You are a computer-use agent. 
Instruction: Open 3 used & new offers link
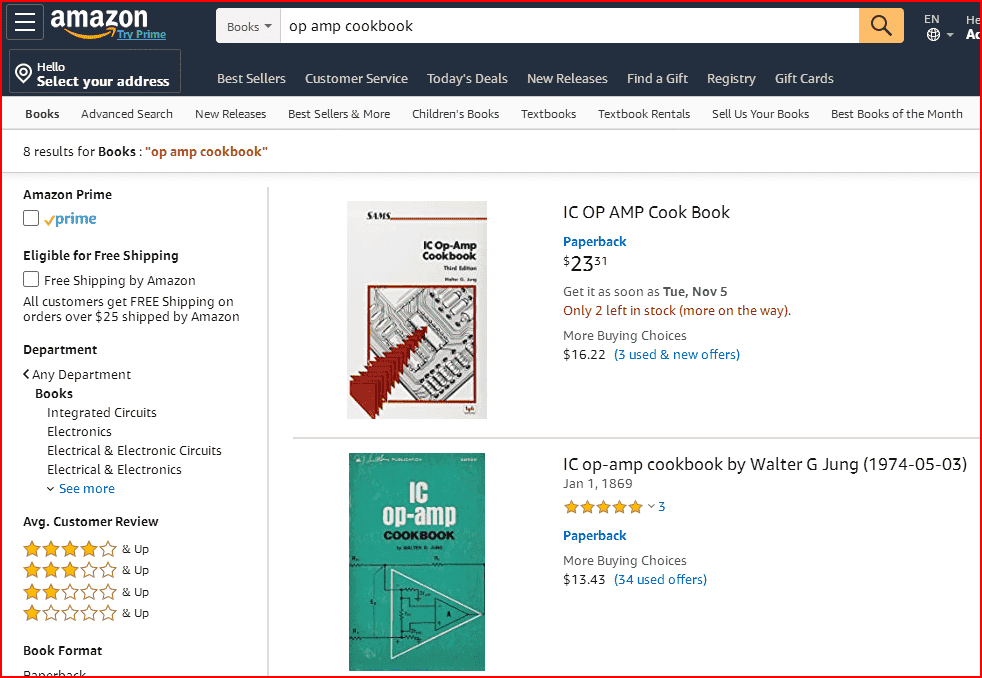click(x=677, y=355)
